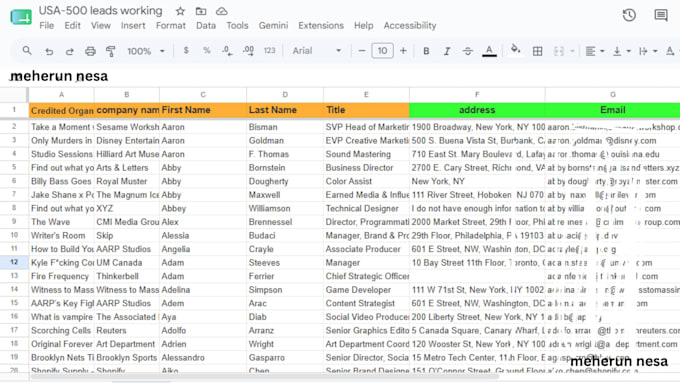Select the paint format roller
The image size is (680, 383).
[111, 51]
